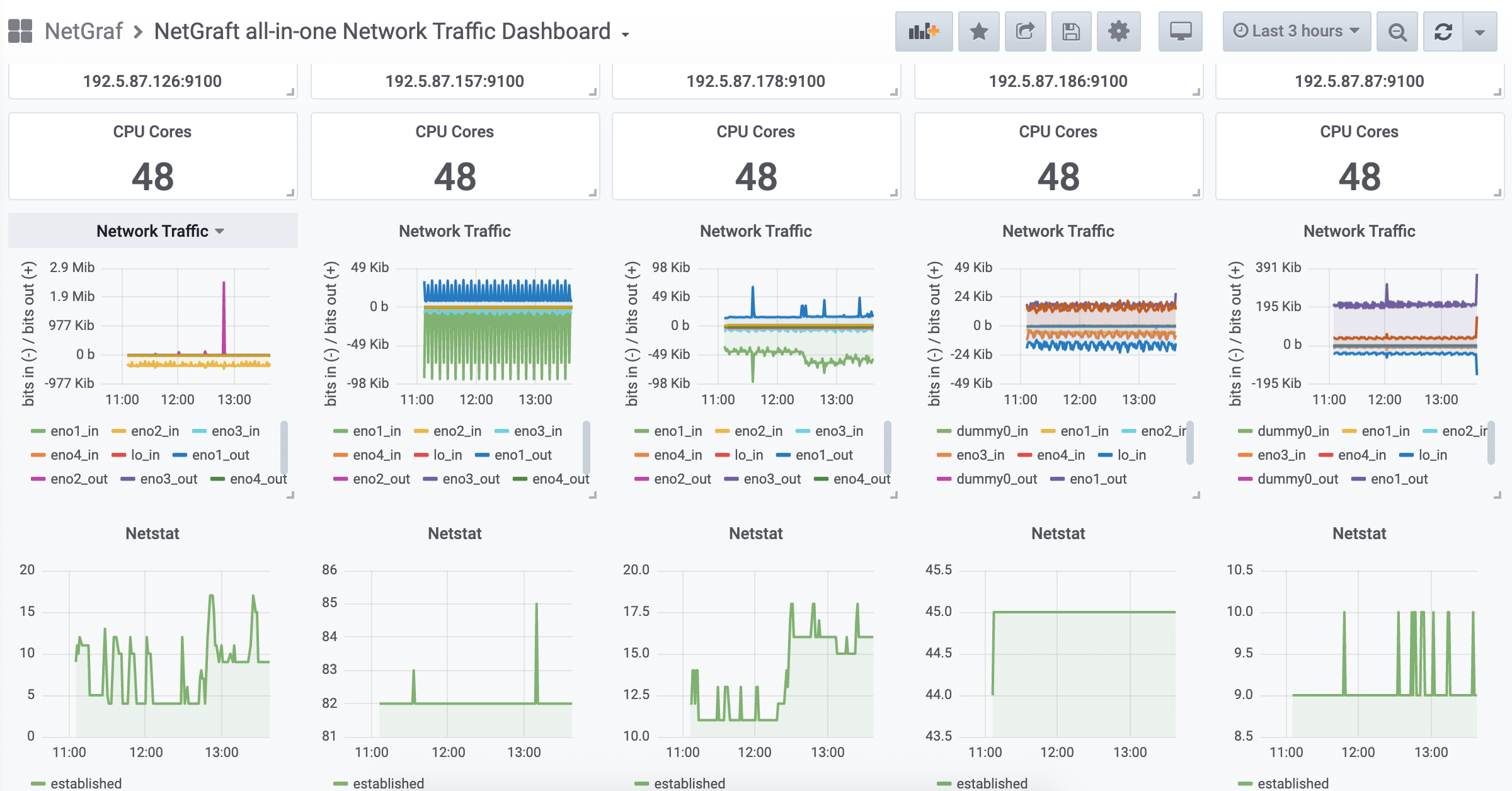Toggle established in second Netstat legend
The height and width of the screenshot is (791, 1512).
coord(389,783)
